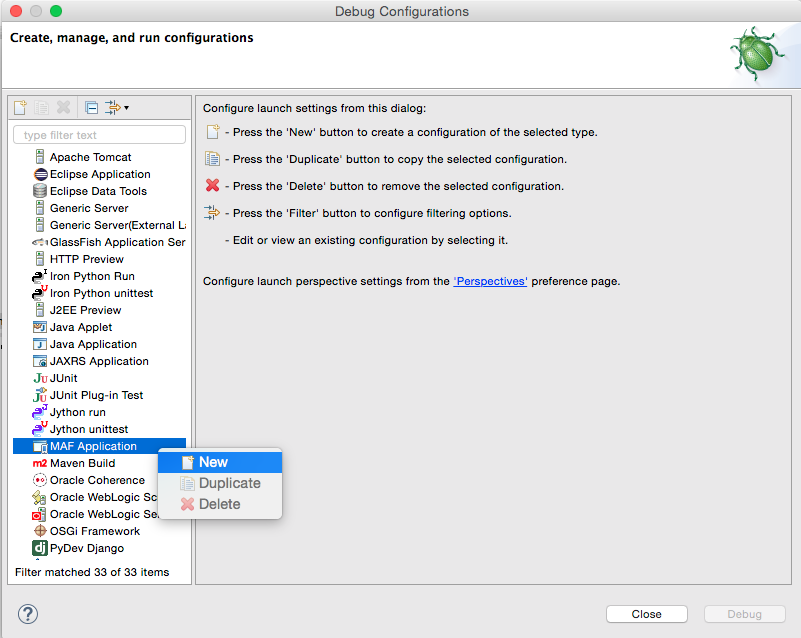Click the Java Application J icon

(39, 344)
